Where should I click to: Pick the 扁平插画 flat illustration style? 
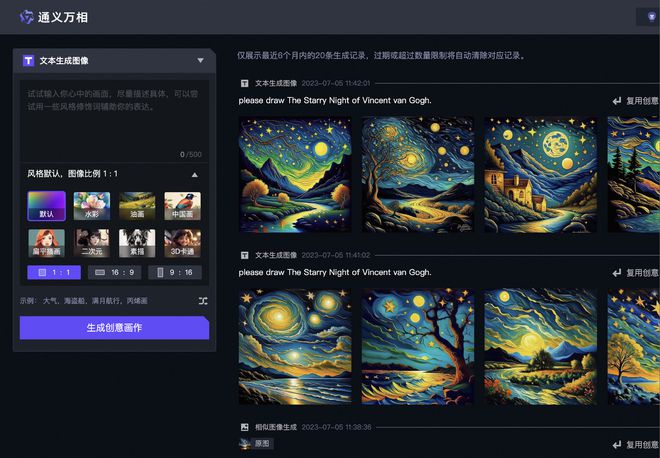click(x=47, y=243)
